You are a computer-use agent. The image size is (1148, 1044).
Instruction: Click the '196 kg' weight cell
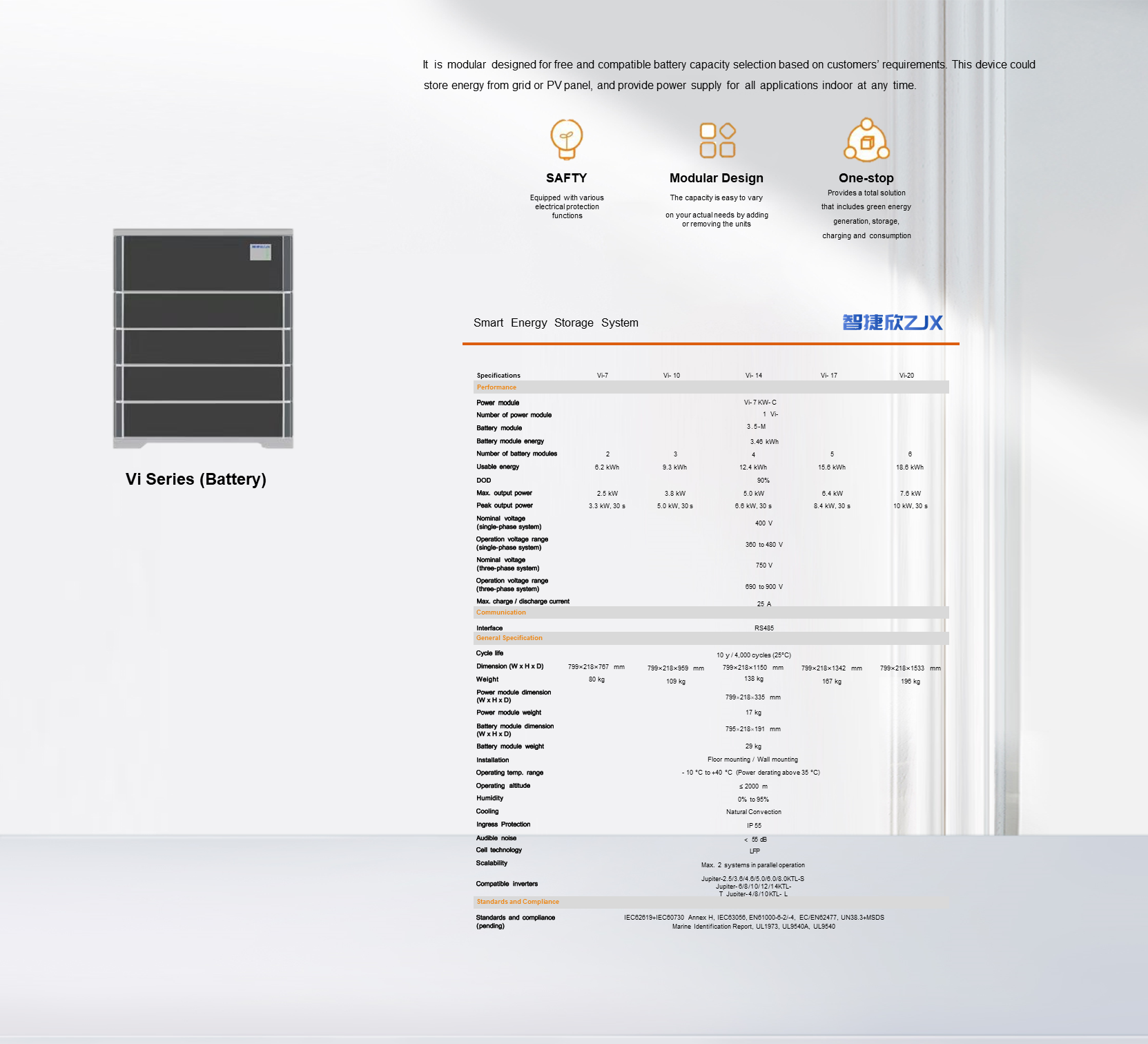pos(911,681)
